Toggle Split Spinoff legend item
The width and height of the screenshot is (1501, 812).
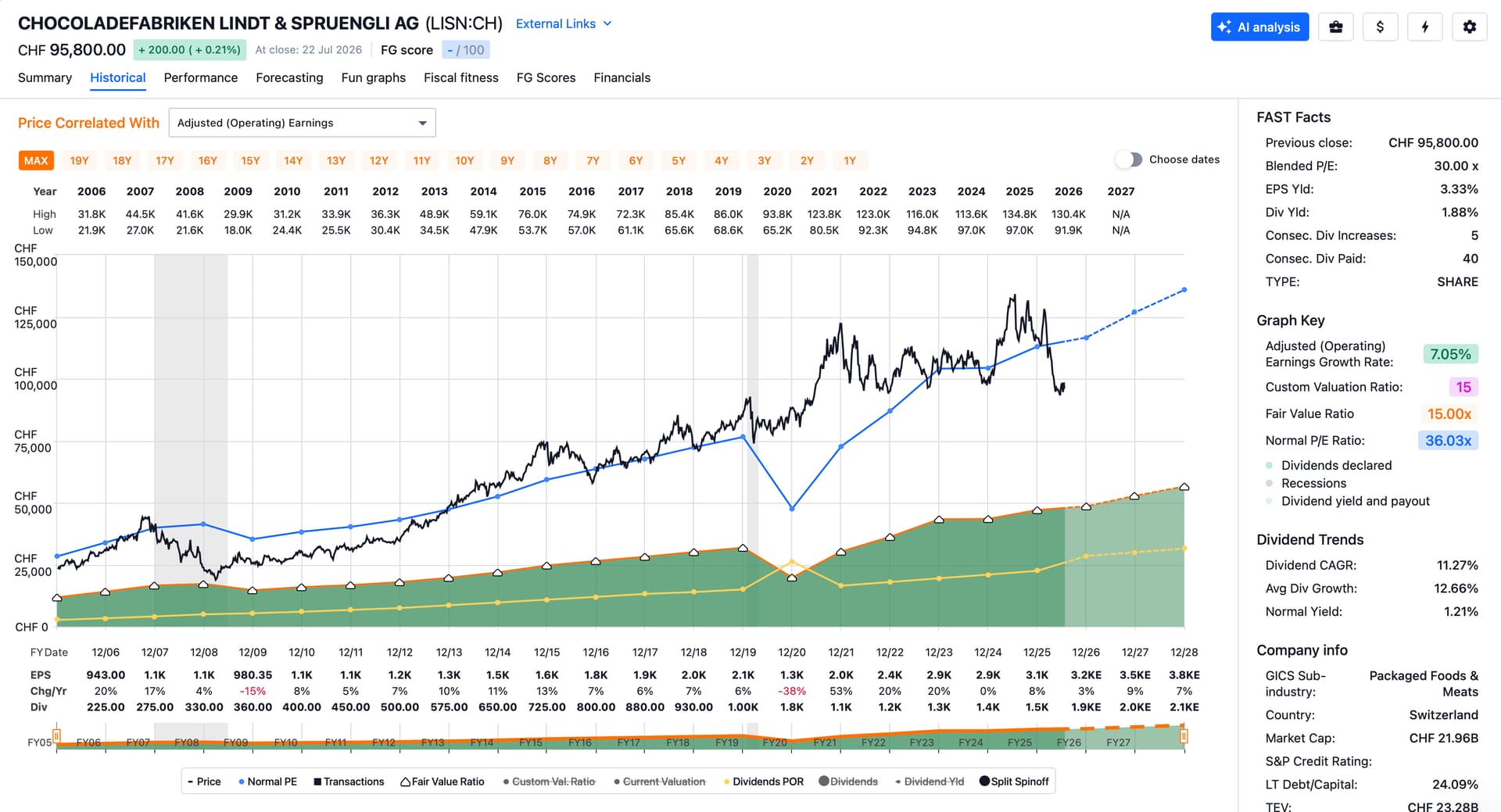click(x=1014, y=782)
